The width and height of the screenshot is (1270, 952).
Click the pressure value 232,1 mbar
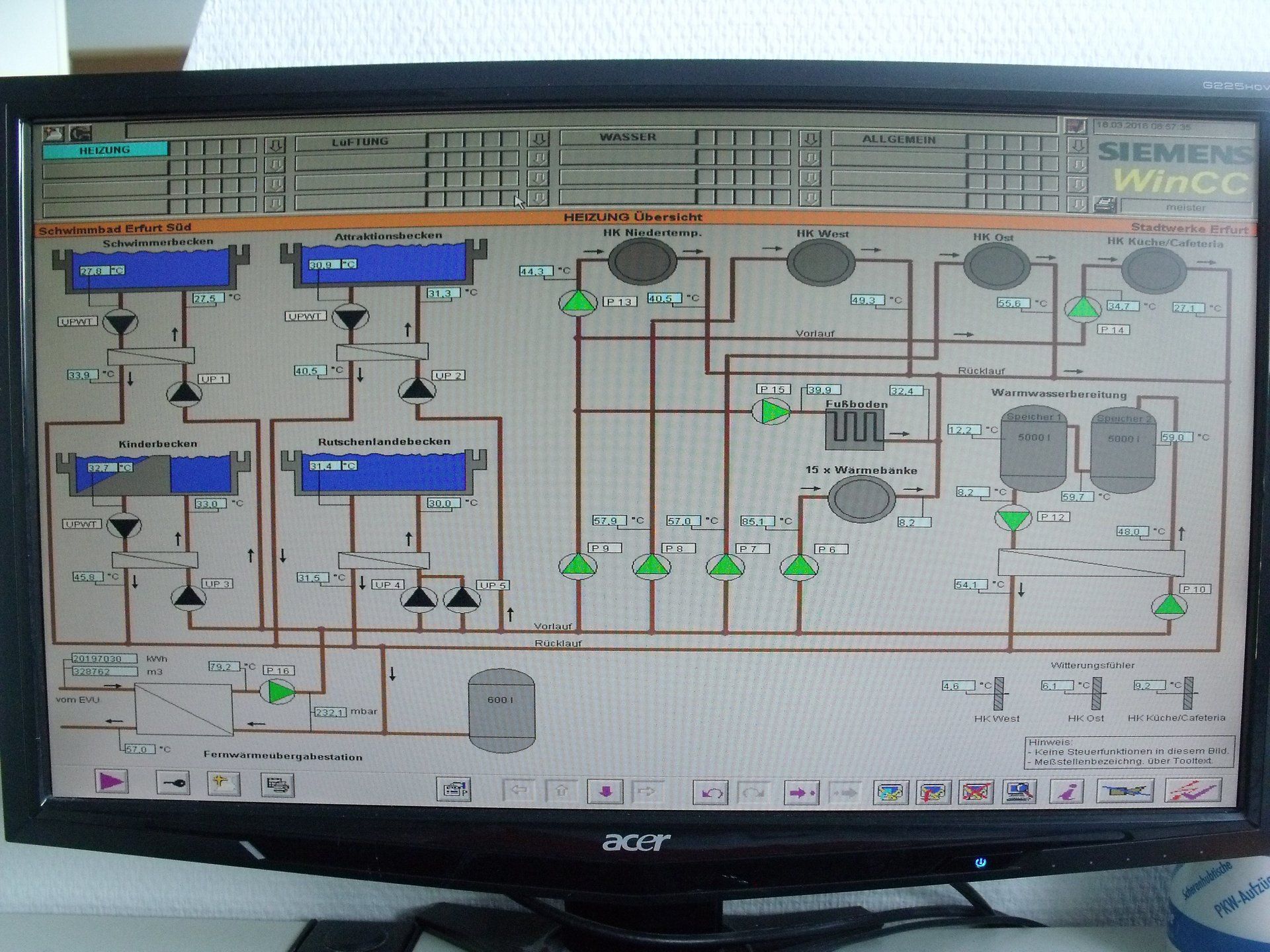pyautogui.click(x=329, y=712)
